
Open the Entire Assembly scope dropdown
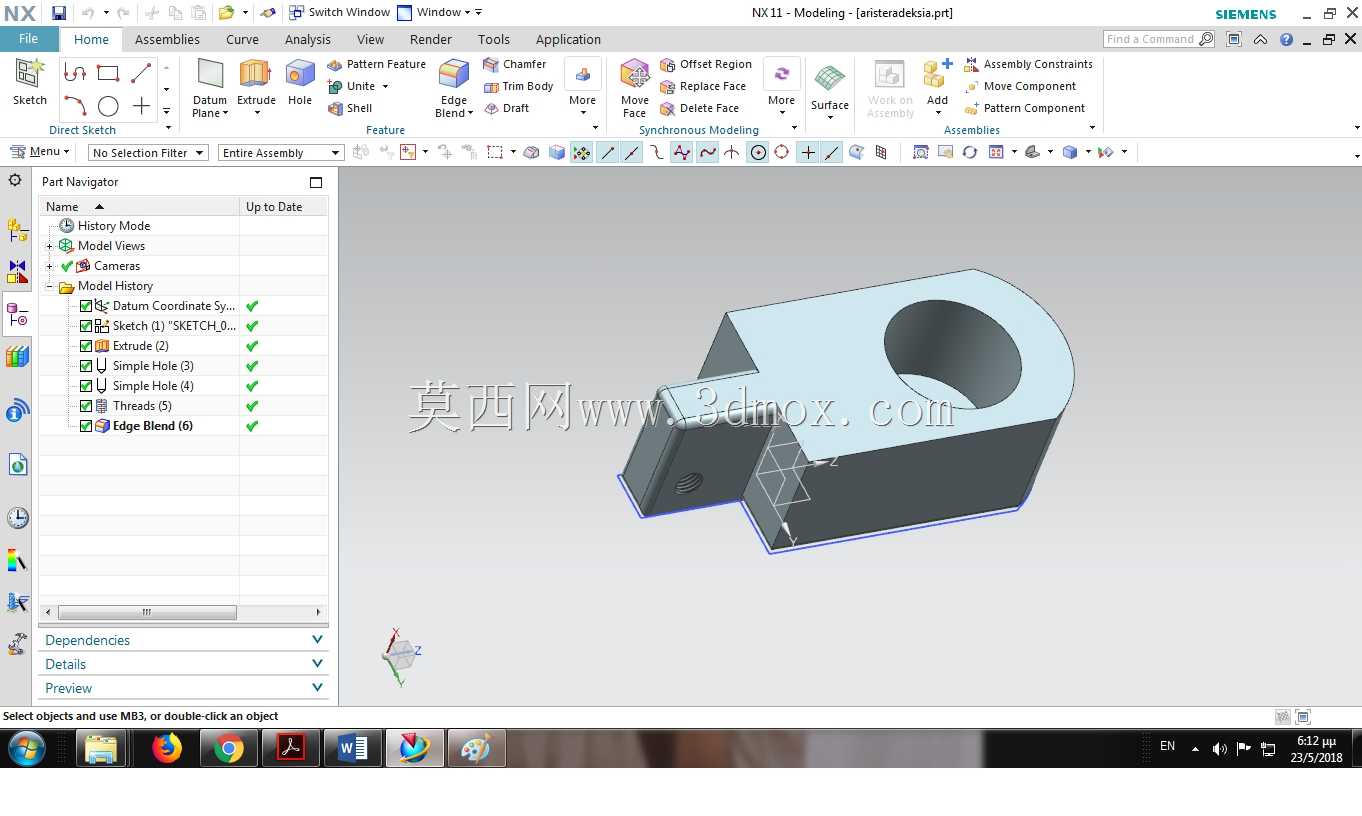click(281, 153)
